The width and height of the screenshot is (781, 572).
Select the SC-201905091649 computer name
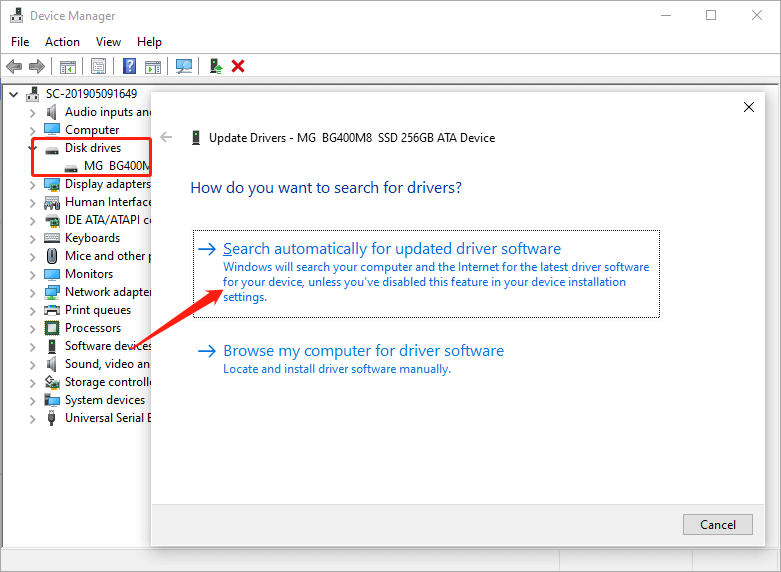(91, 94)
